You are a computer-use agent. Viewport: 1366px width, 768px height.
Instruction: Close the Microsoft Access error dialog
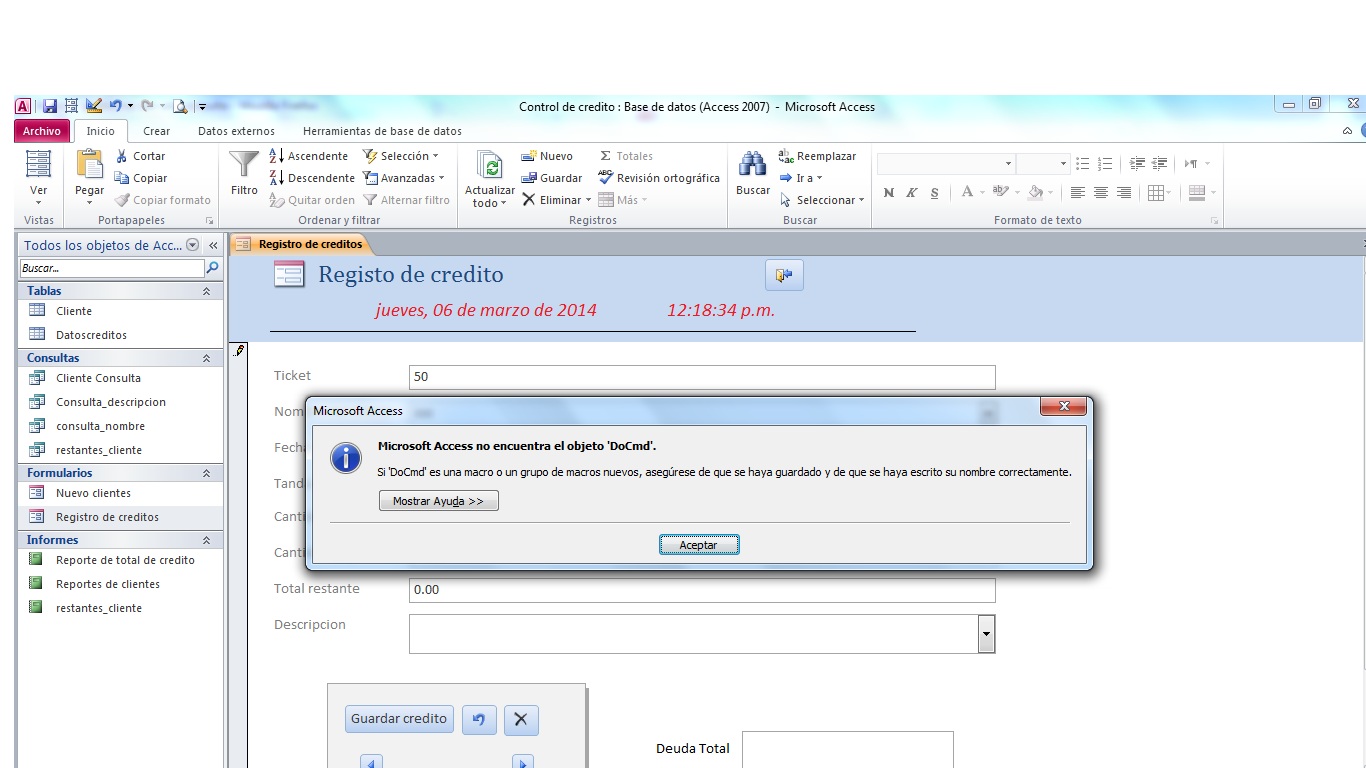[x=1064, y=406]
